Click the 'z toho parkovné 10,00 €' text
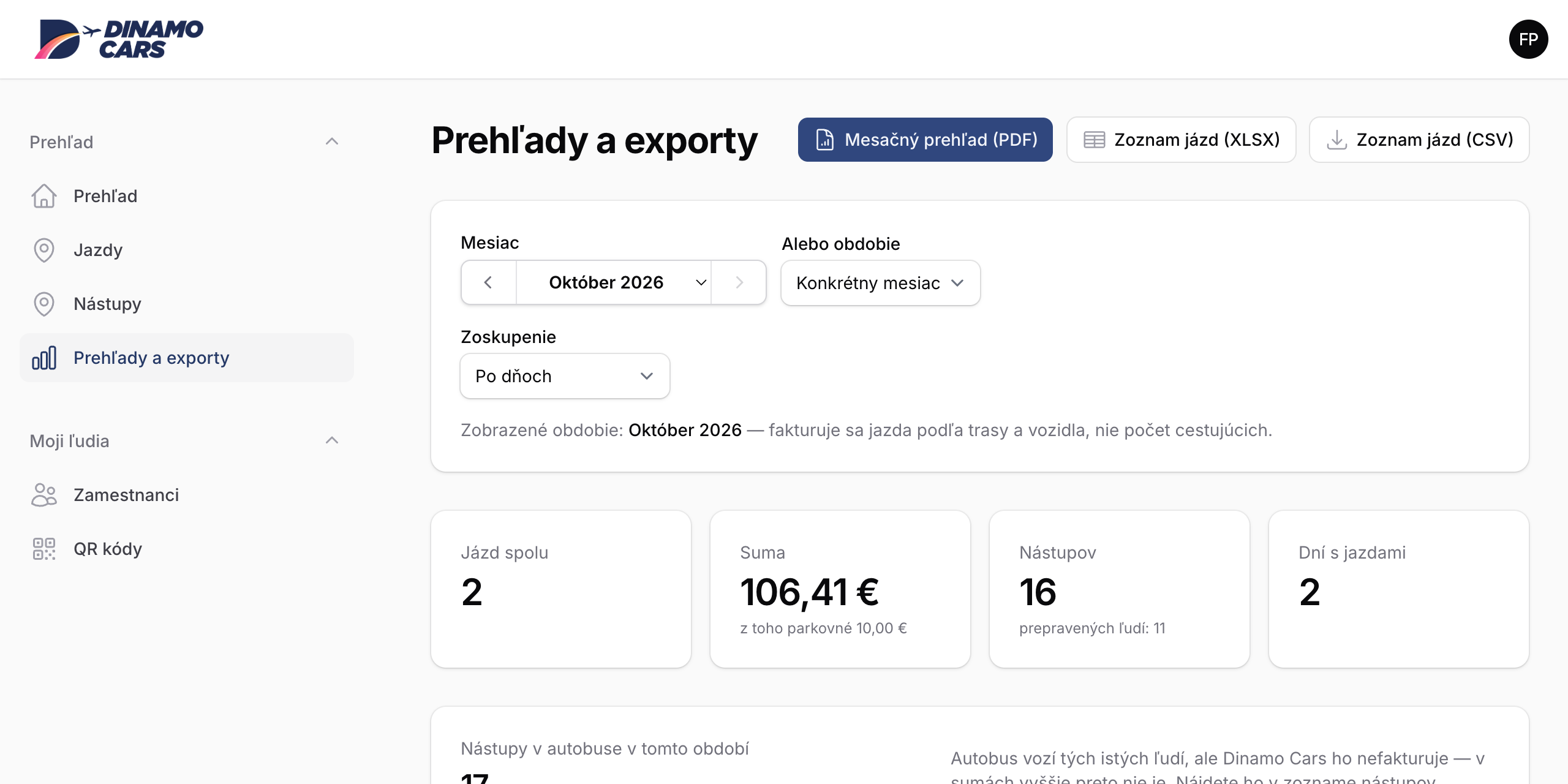The width and height of the screenshot is (1568, 784). [823, 628]
